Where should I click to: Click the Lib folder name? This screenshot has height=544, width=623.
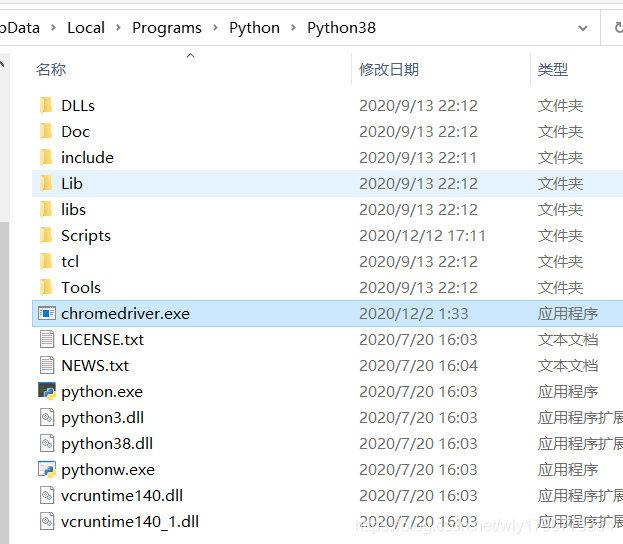coord(72,184)
